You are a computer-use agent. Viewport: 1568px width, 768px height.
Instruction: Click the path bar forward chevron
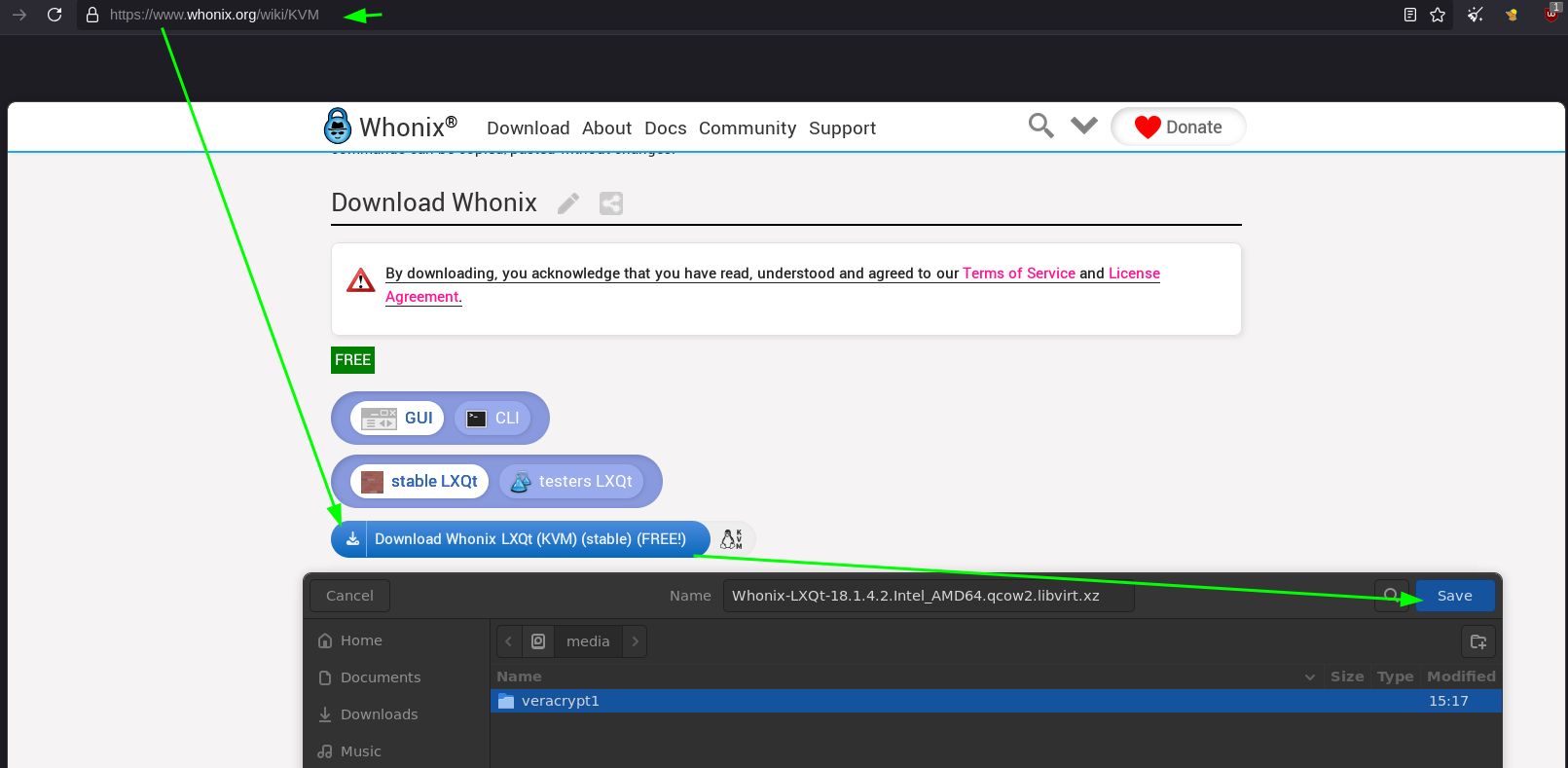pos(635,641)
